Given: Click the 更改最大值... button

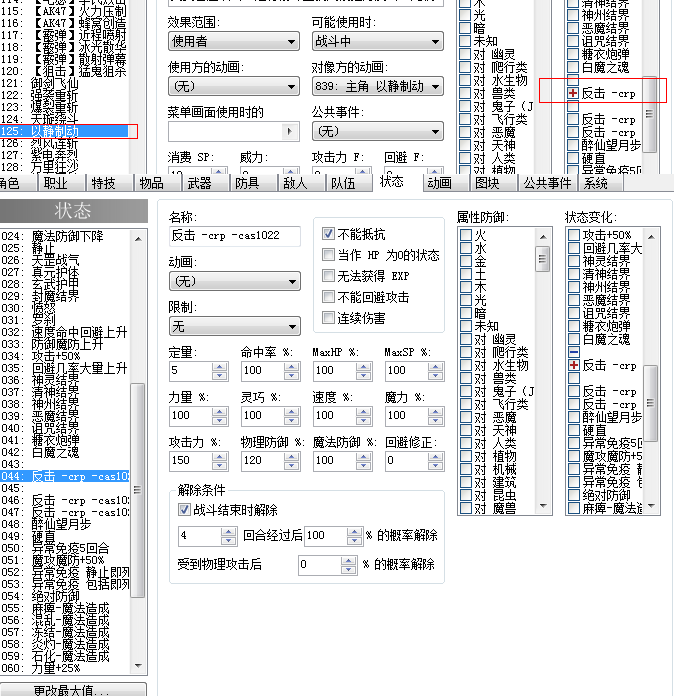Looking at the screenshot, I should point(73,689).
